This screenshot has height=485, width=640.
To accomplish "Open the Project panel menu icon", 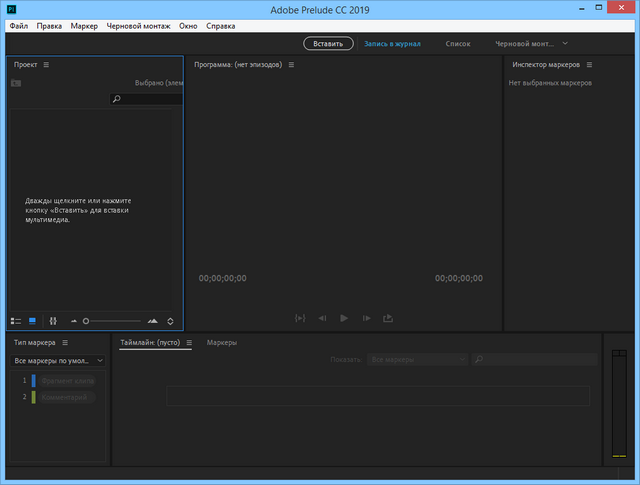I will point(46,65).
